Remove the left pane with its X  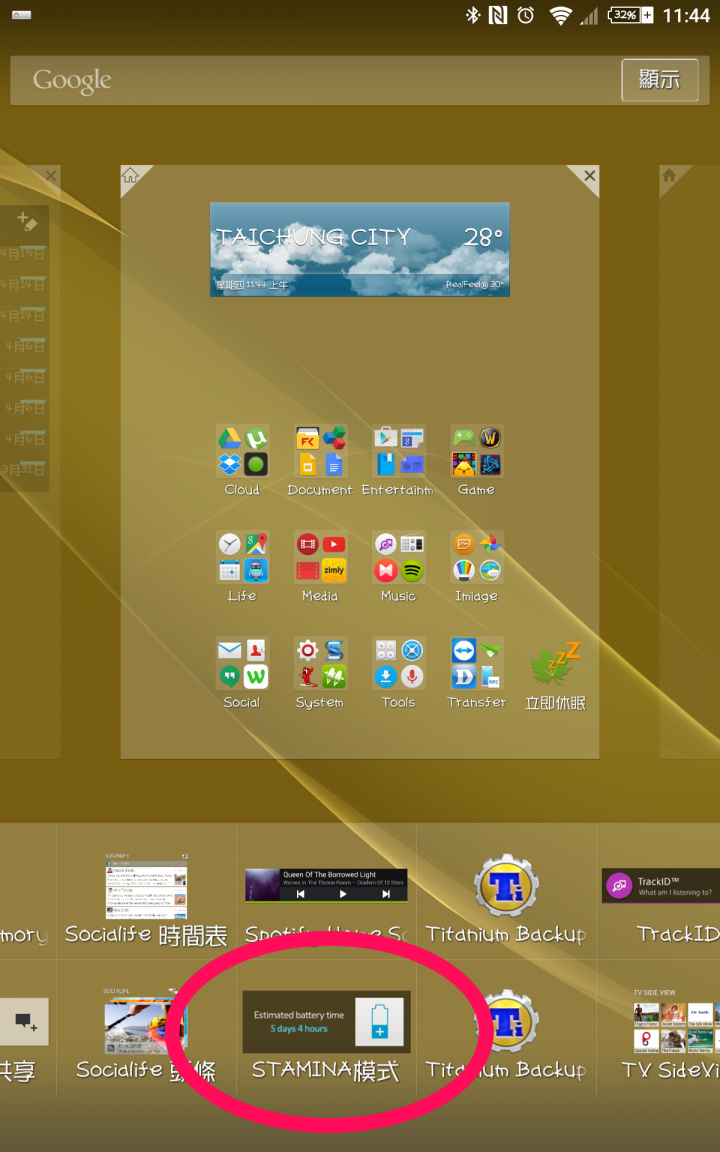[x=51, y=176]
